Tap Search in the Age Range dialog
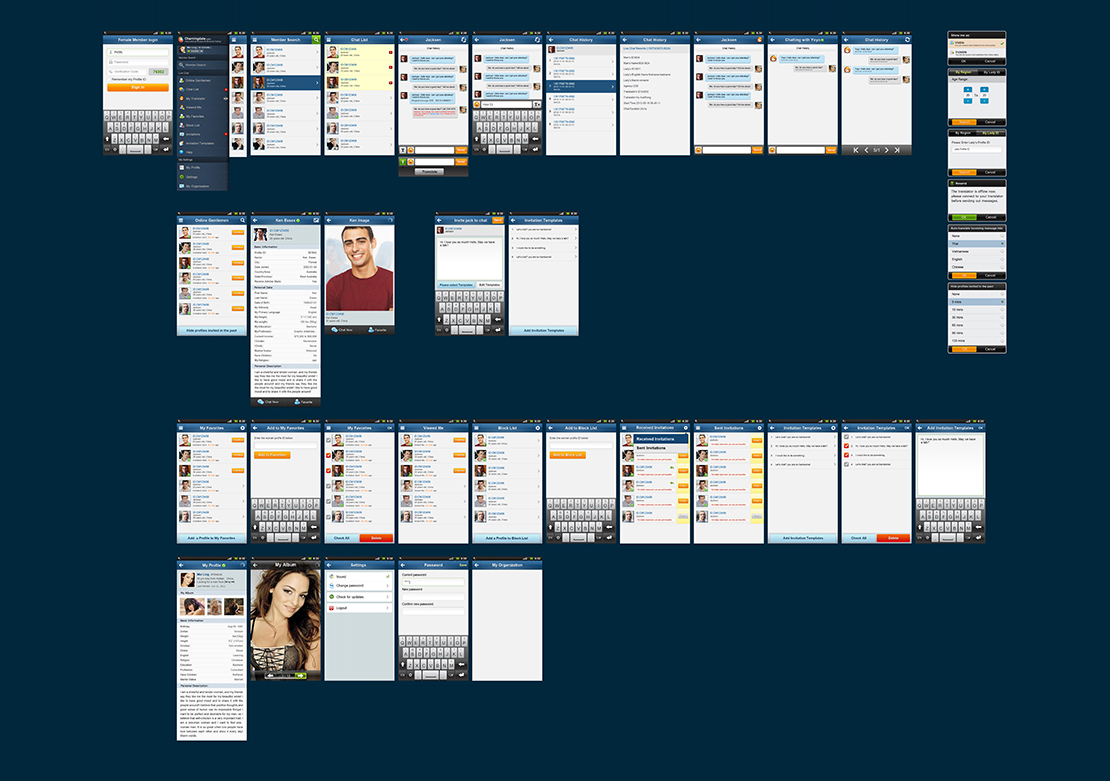Image resolution: width=1110 pixels, height=781 pixels. (964, 122)
